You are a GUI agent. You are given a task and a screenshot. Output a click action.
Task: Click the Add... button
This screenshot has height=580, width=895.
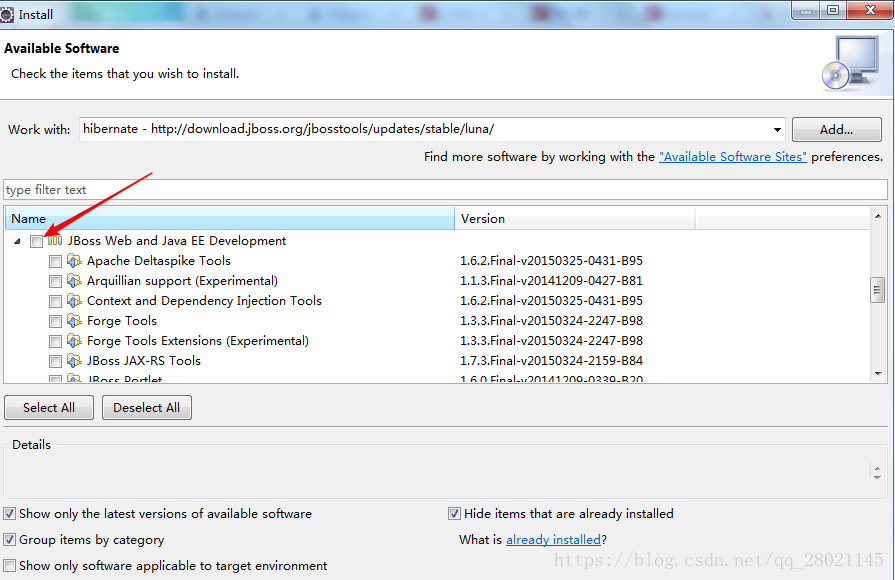pos(837,130)
